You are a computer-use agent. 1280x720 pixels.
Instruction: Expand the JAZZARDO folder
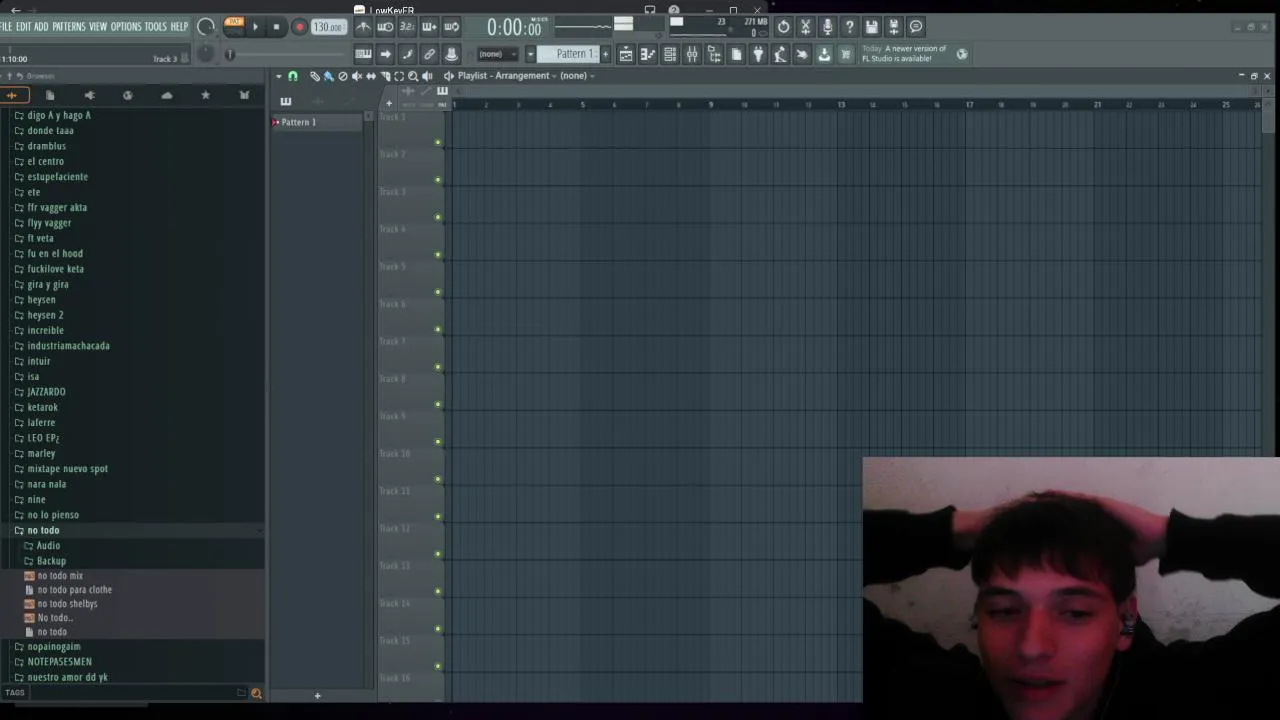(46, 392)
